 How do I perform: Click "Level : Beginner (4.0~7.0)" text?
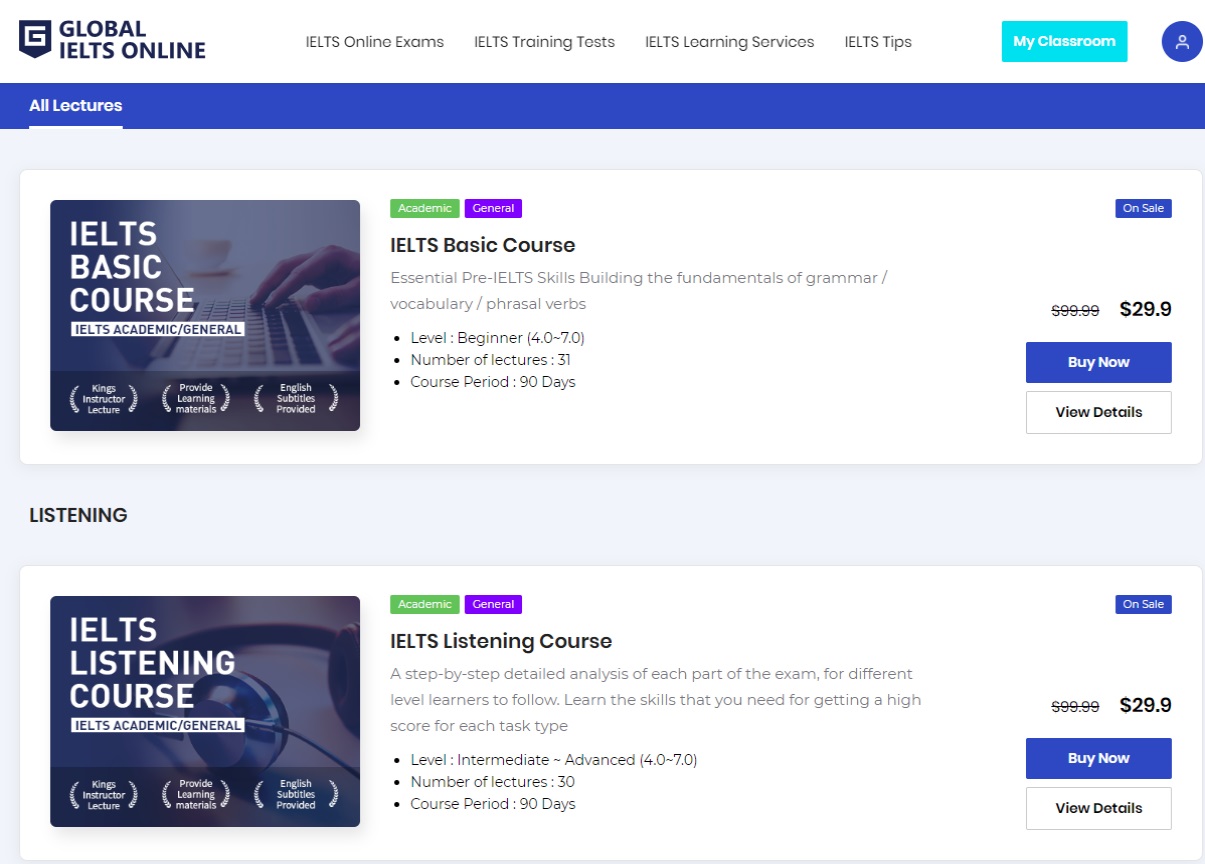(x=497, y=338)
